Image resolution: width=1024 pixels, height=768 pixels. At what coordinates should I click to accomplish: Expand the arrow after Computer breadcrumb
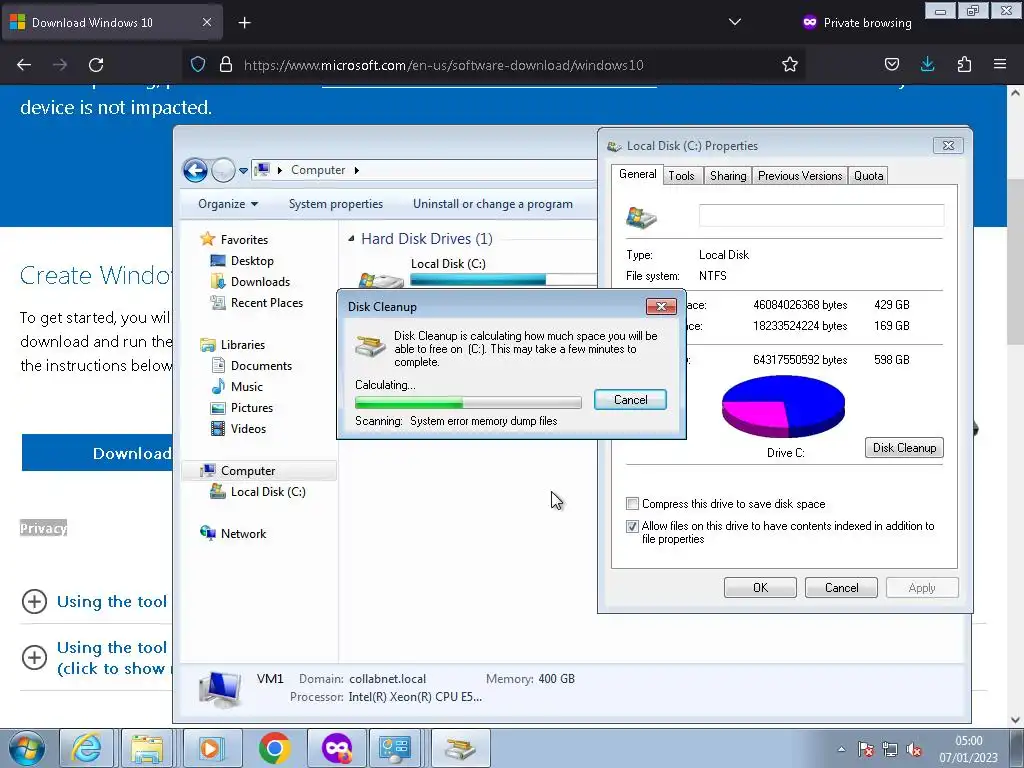click(357, 170)
